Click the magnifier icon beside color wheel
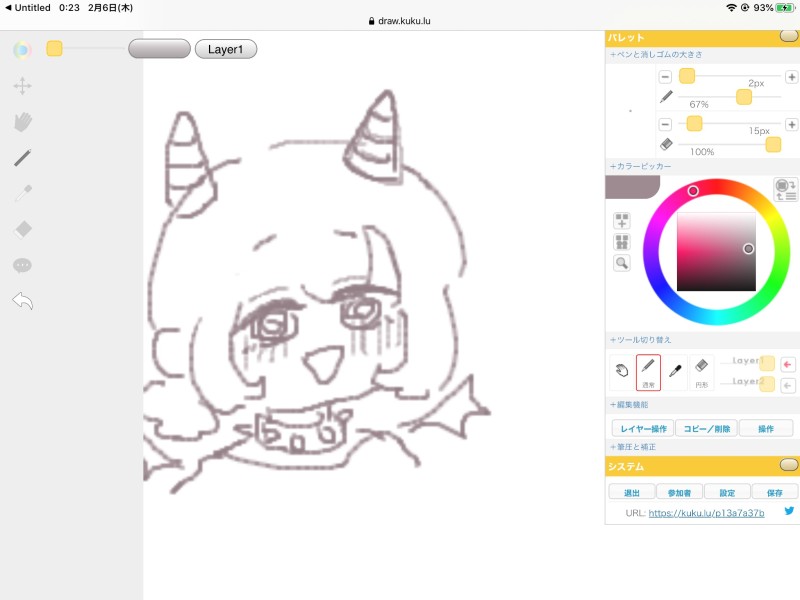800x600 pixels. (x=621, y=263)
